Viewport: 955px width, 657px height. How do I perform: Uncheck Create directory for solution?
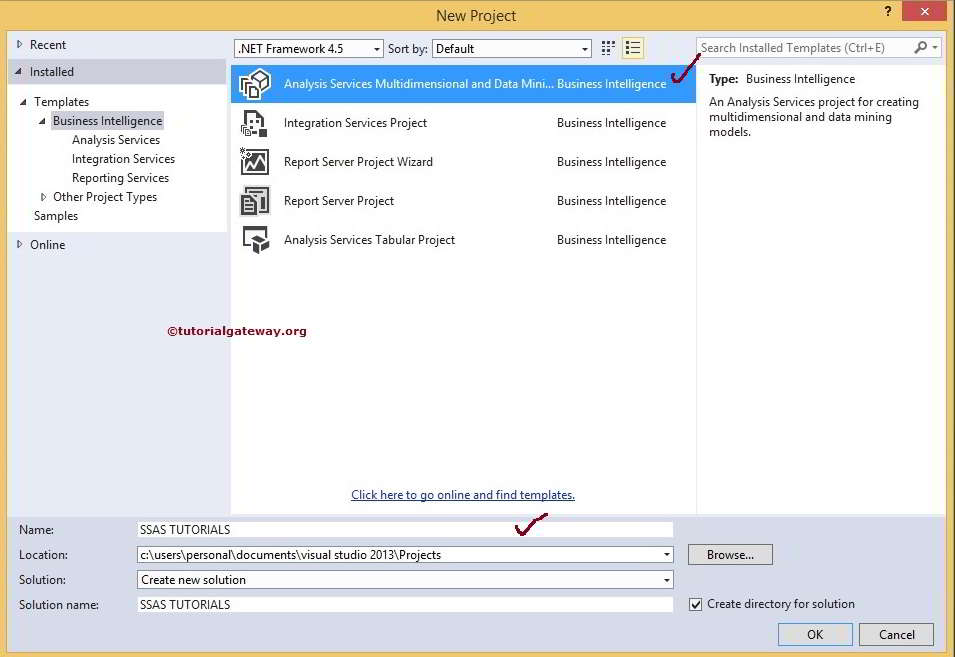(695, 604)
